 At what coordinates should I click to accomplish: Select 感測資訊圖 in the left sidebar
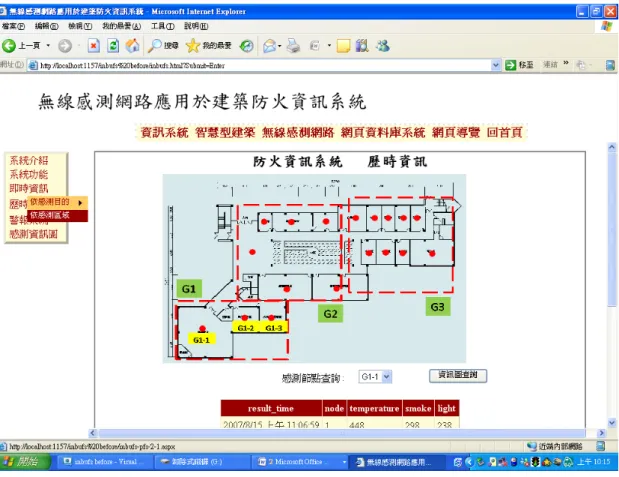point(34,234)
